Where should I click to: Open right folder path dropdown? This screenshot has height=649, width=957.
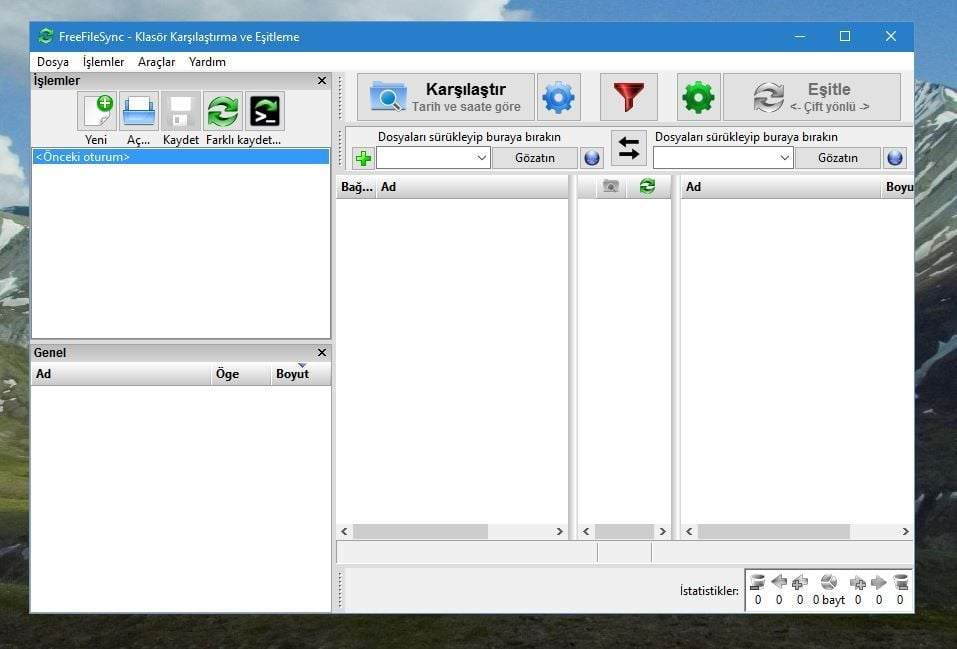tap(784, 158)
